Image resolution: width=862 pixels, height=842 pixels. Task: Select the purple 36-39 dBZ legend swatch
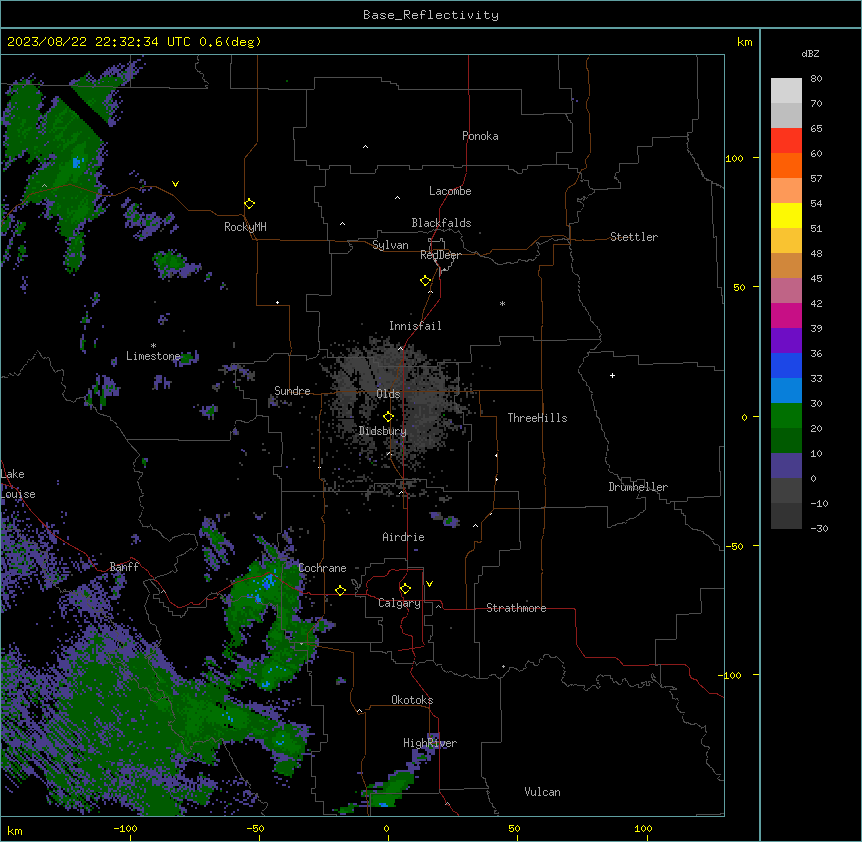786,341
